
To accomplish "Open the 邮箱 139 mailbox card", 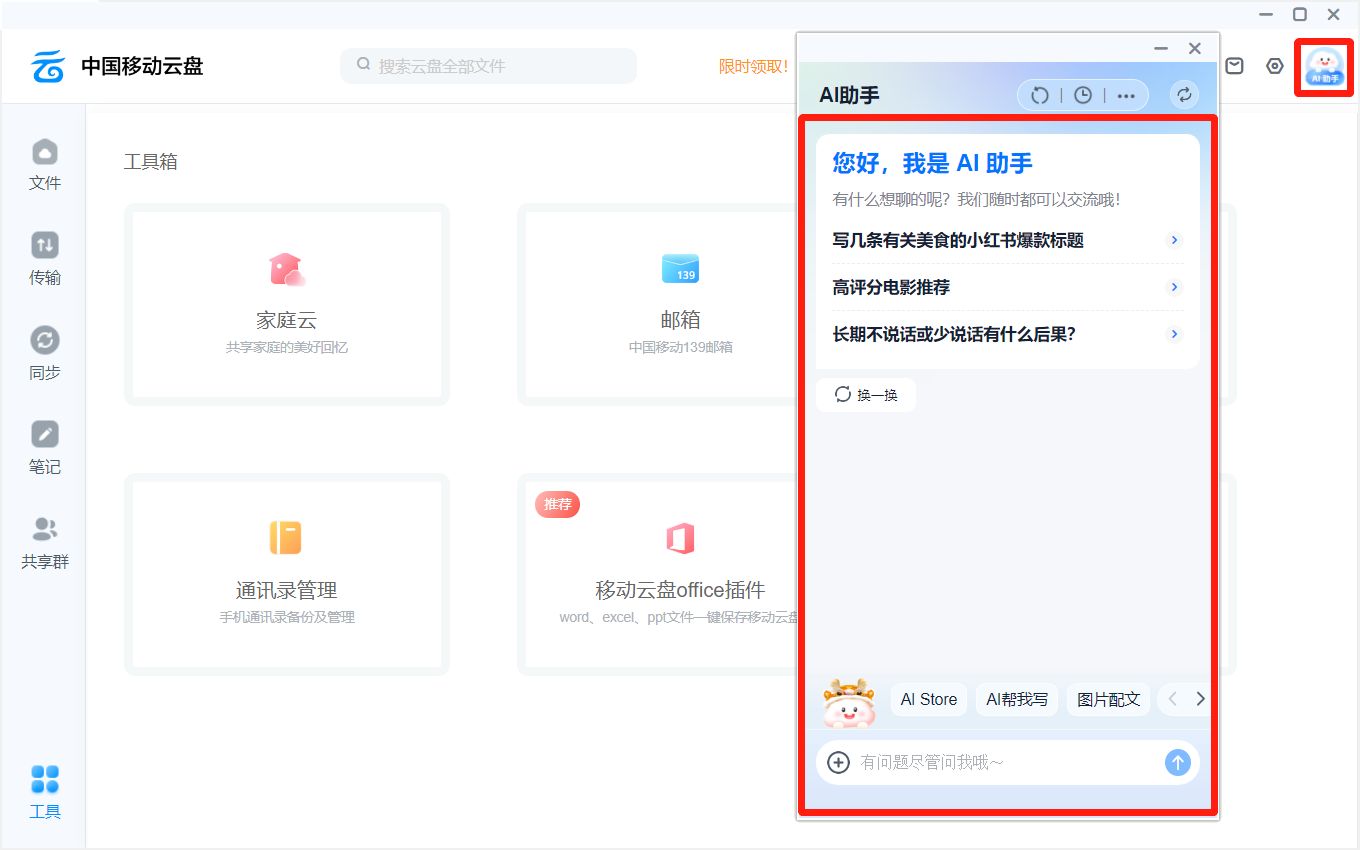I will click(680, 305).
